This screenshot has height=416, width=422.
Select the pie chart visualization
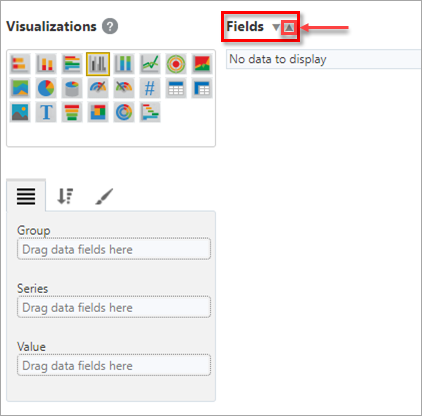46,88
